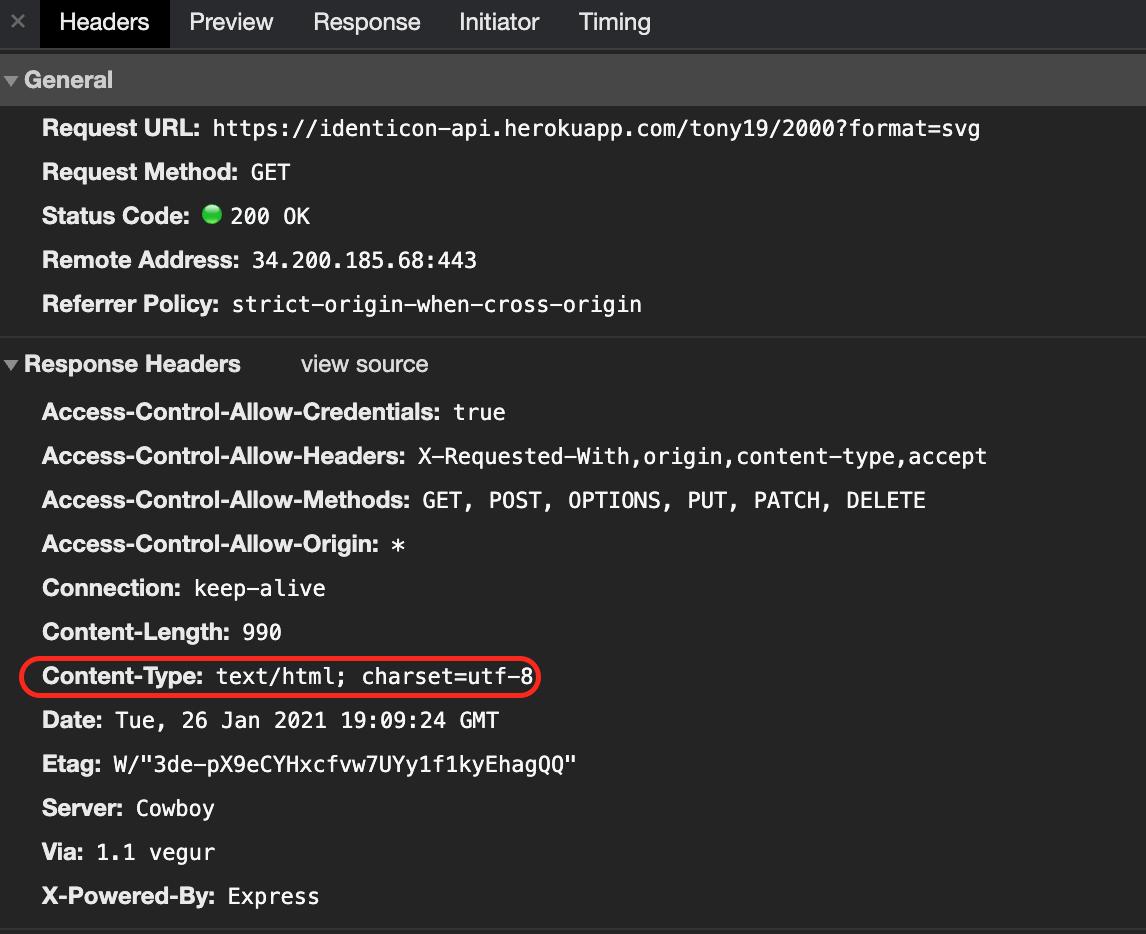
Task: Click the Response Headers triangle icon
Action: coord(11,365)
